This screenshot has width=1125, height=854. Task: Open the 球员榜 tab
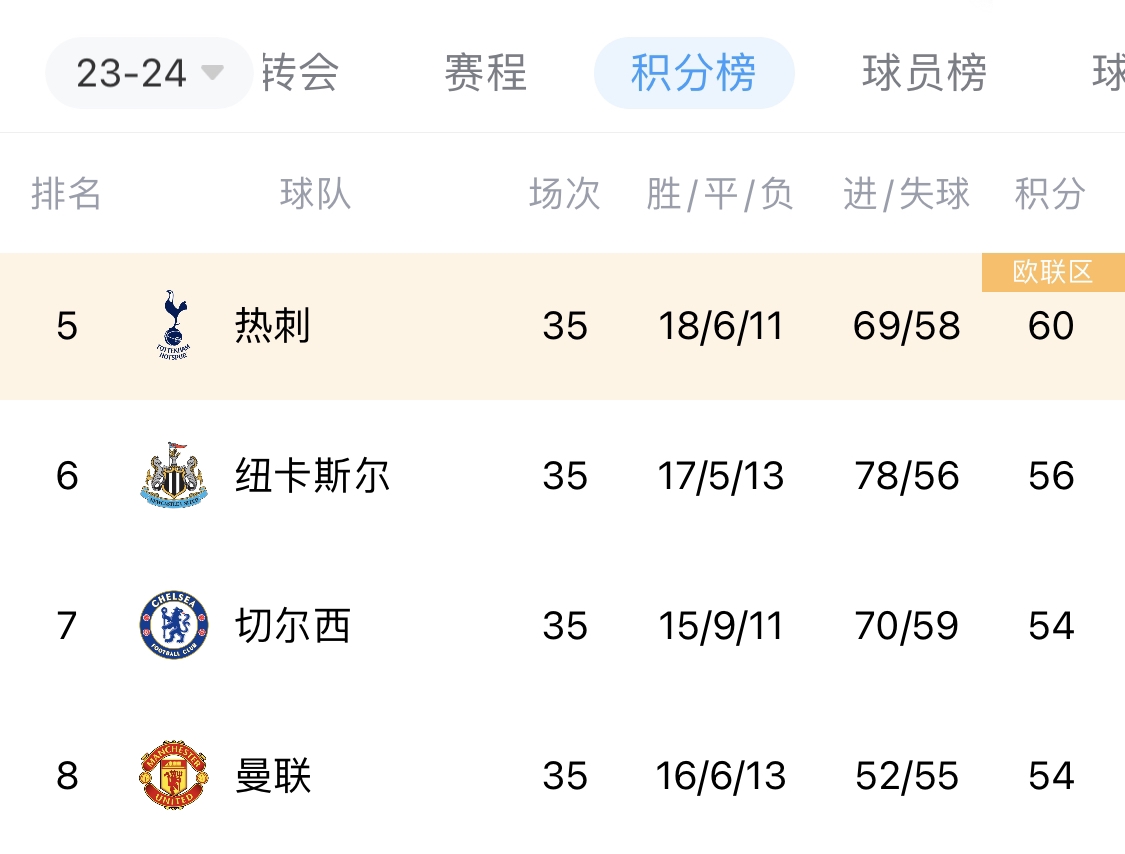pos(924,73)
